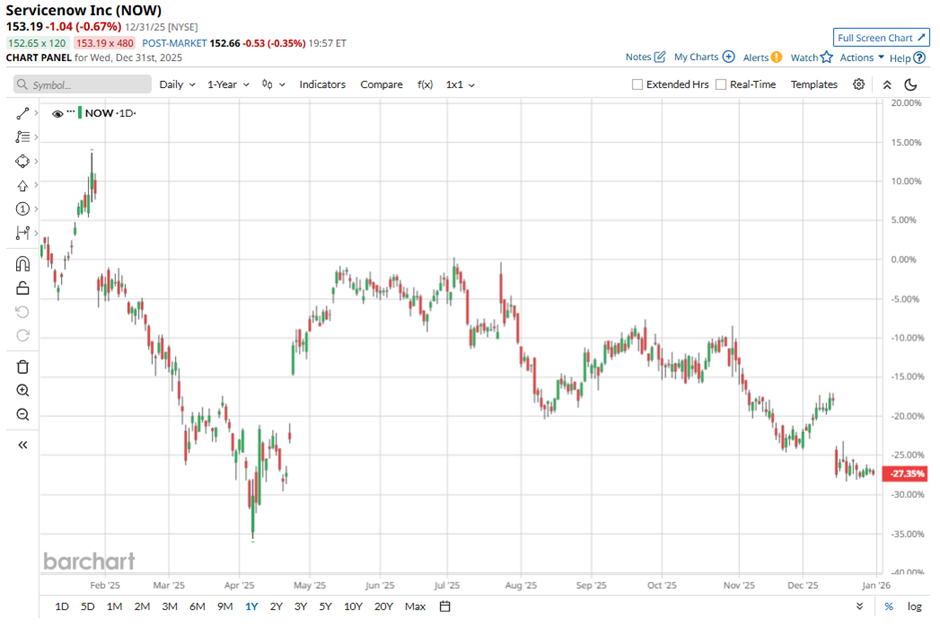This screenshot has width=940, height=628.
Task: Open the Compare symbols option
Action: pos(381,84)
